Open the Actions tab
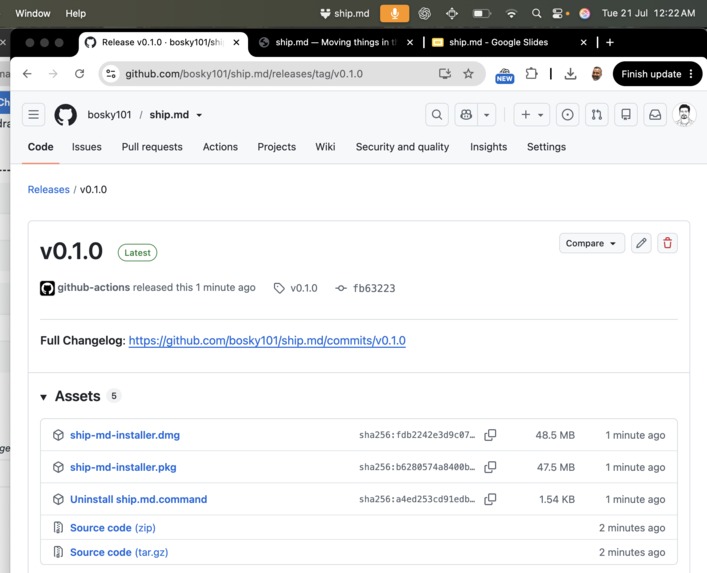This screenshot has height=573, width=707. coord(220,147)
